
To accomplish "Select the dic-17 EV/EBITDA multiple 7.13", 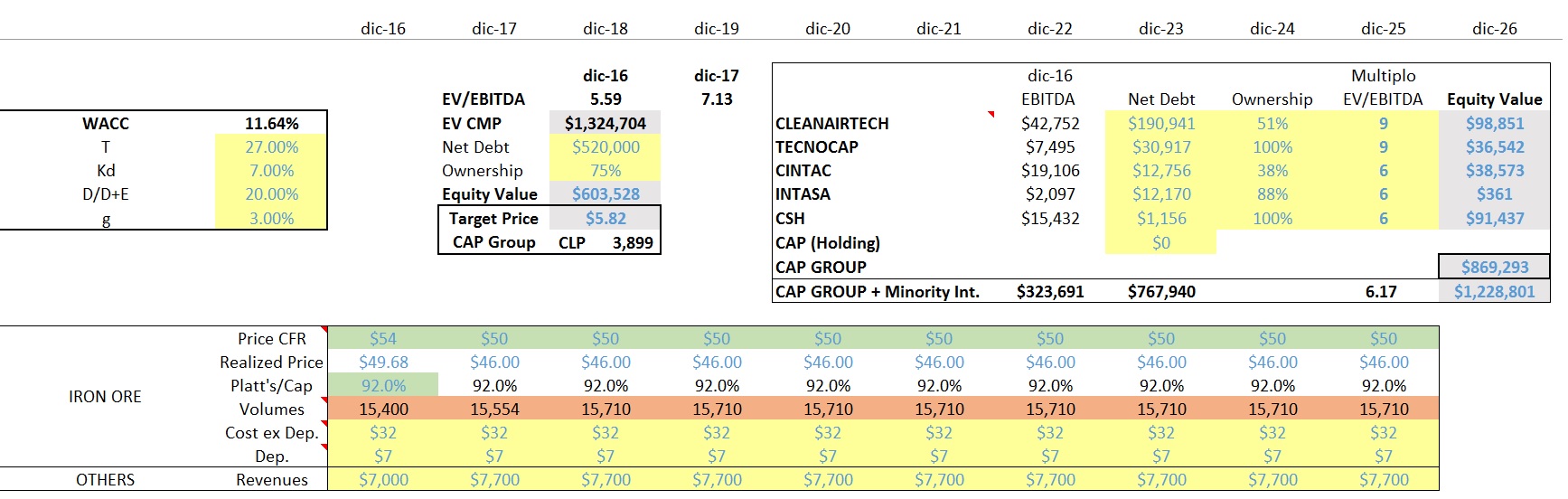I will pos(716,99).
